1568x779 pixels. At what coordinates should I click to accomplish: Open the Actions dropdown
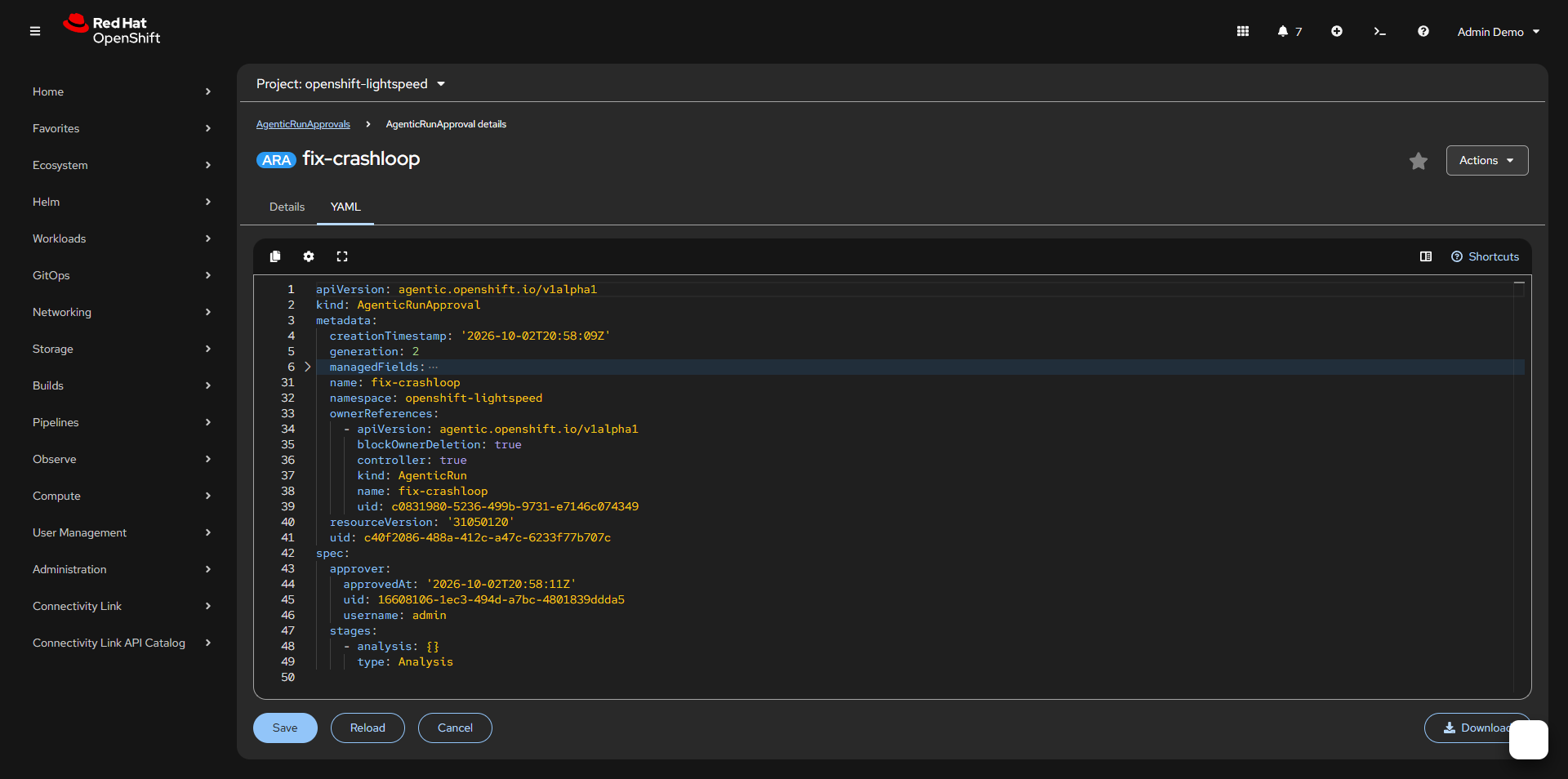[1487, 161]
